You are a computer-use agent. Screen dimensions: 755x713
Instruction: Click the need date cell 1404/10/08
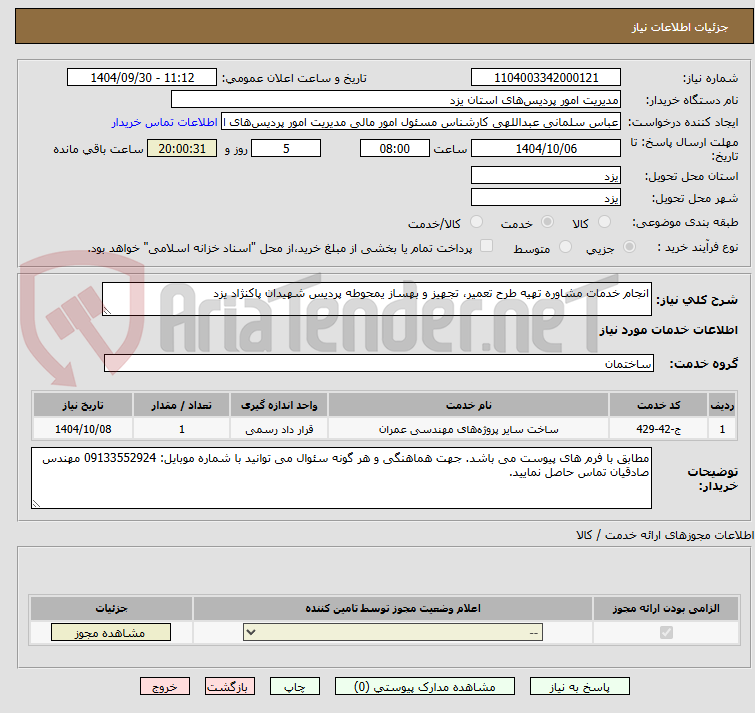pyautogui.click(x=83, y=429)
